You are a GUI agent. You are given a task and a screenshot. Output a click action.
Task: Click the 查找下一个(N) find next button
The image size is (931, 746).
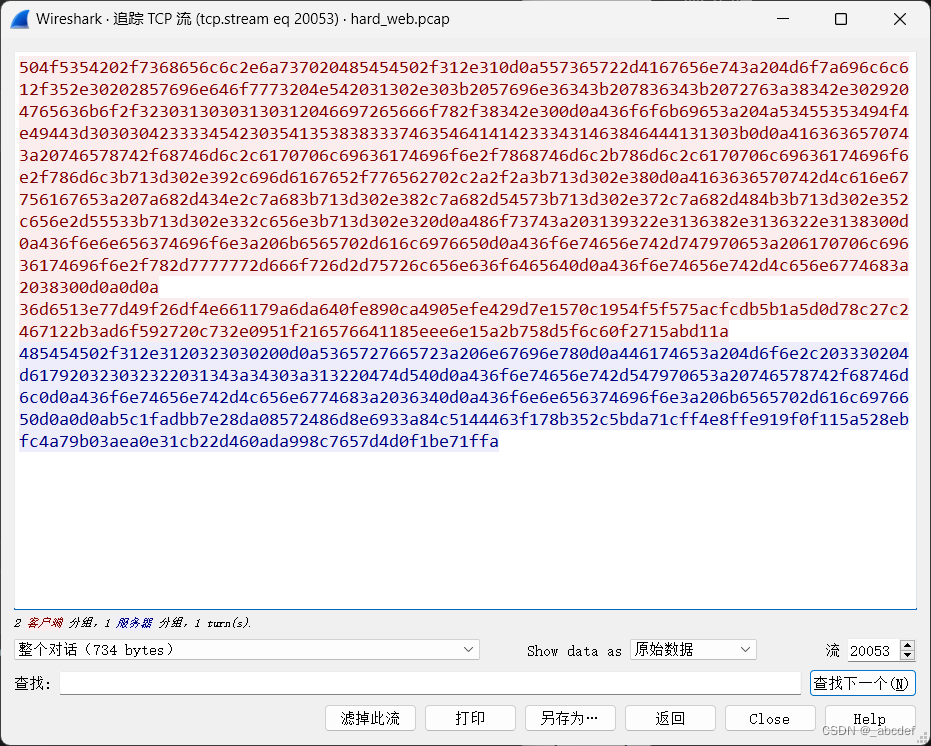(862, 683)
